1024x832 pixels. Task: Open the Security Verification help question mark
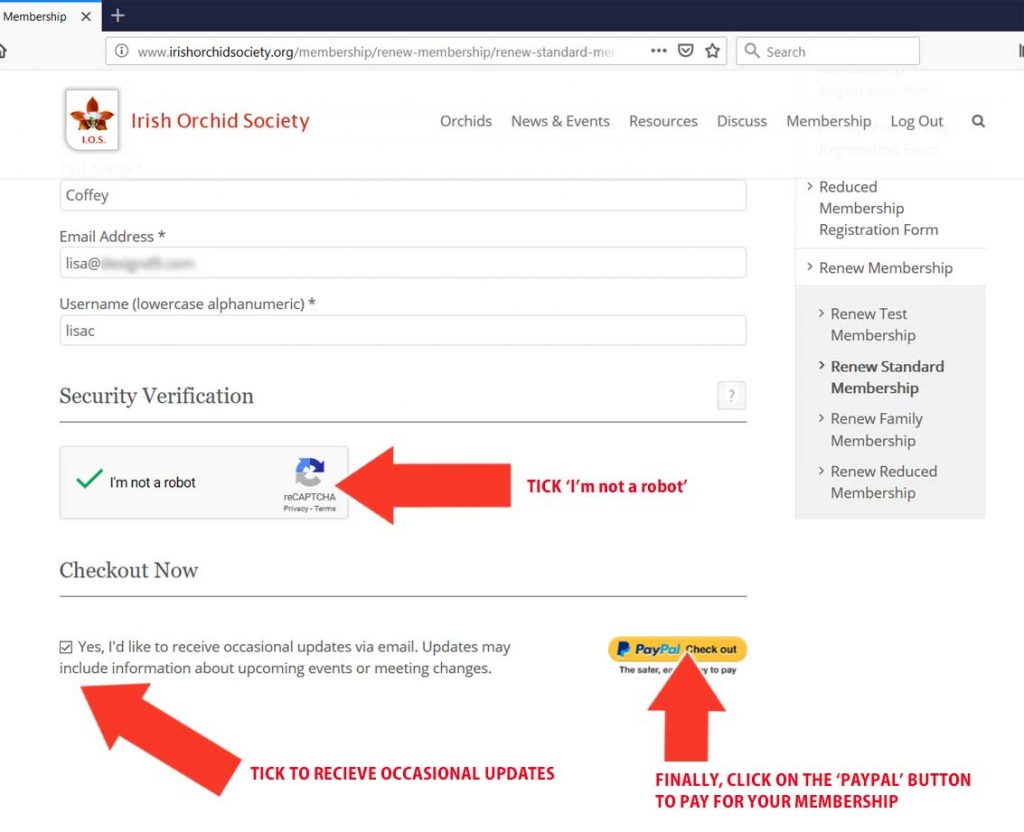731,396
